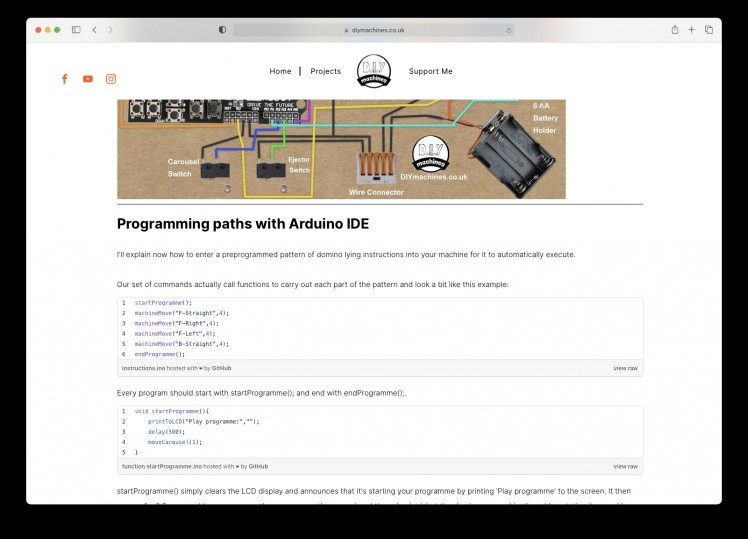The width and height of the screenshot is (748, 539).
Task: Open the privacy report shield icon
Action: [x=222, y=30]
